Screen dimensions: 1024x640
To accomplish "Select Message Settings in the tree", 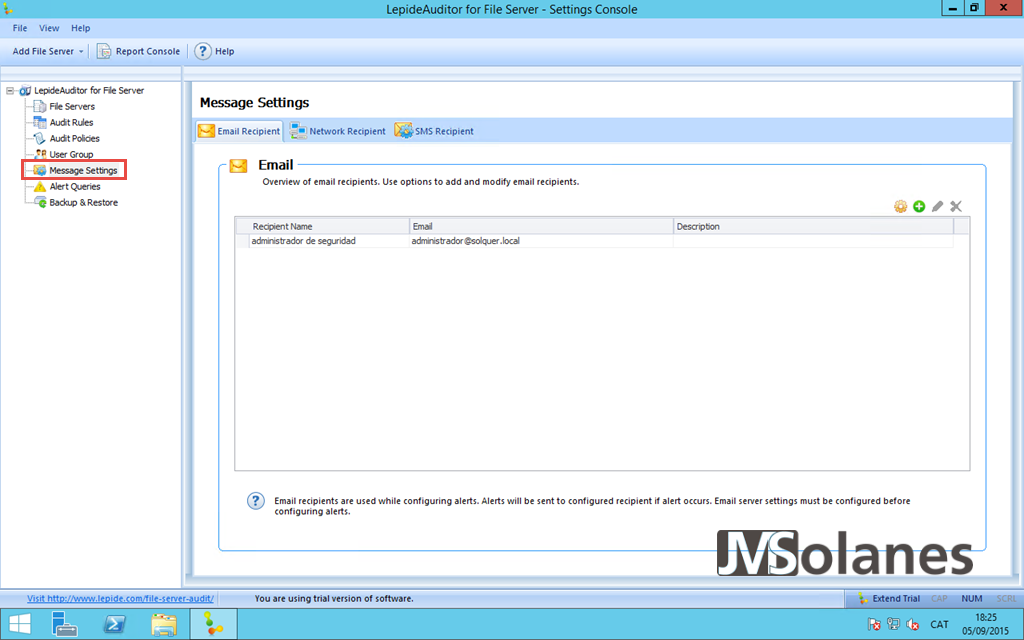I will point(83,170).
